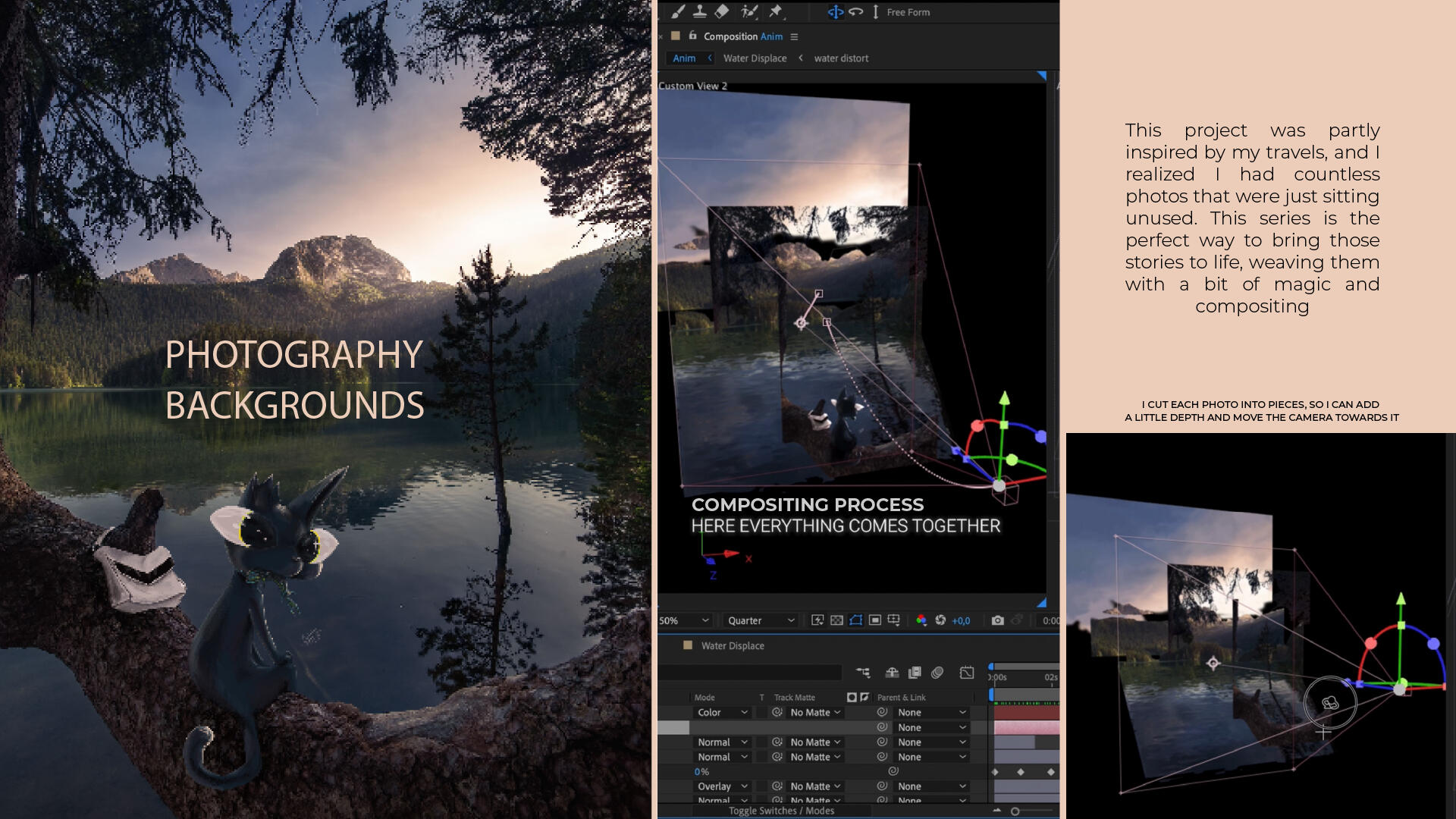Click Toggle Switches / Modes button
Viewport: 1456px width, 819px height.
click(781, 811)
